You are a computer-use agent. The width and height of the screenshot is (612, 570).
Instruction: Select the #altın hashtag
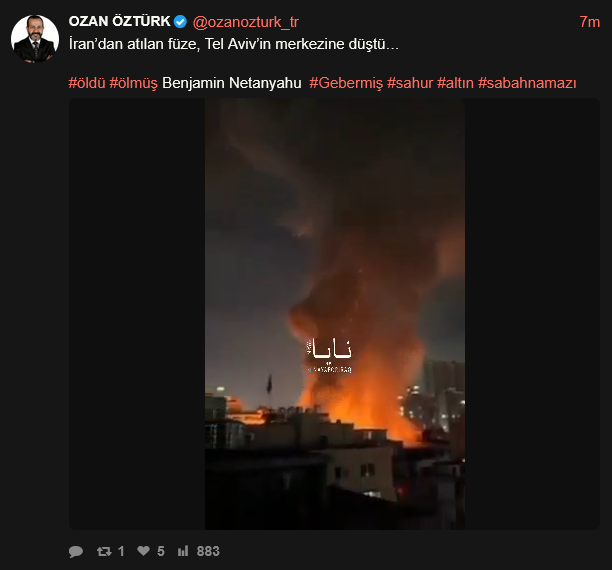[455, 83]
